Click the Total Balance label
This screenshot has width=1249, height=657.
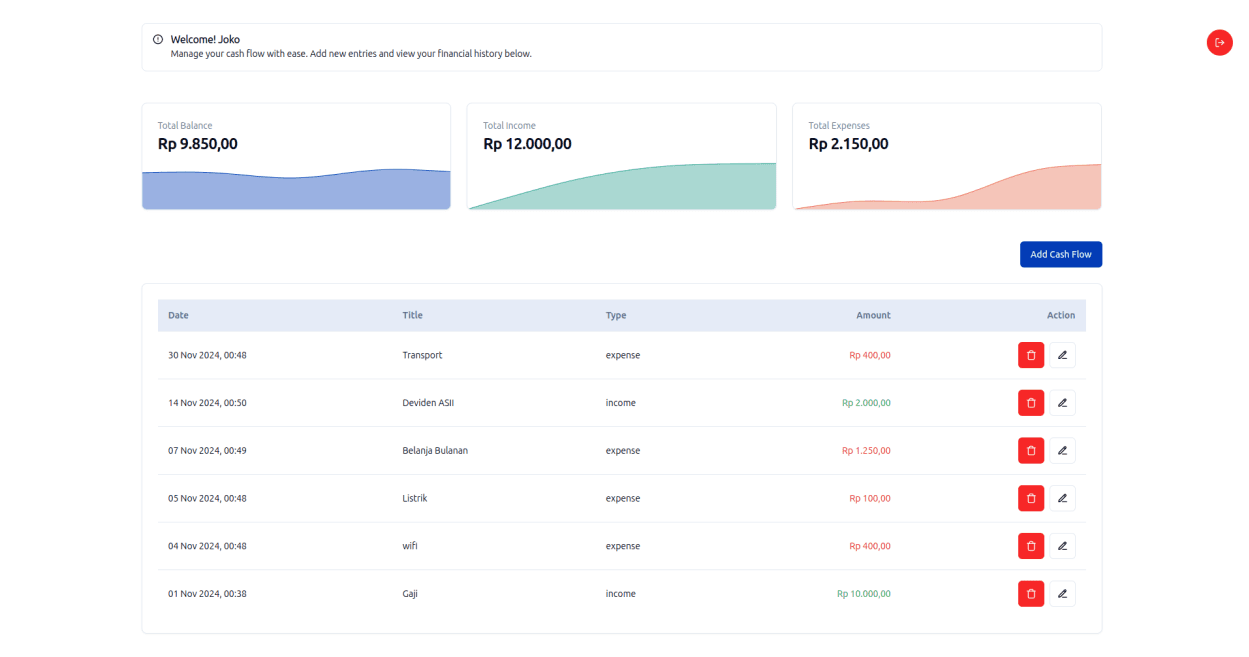coord(185,126)
